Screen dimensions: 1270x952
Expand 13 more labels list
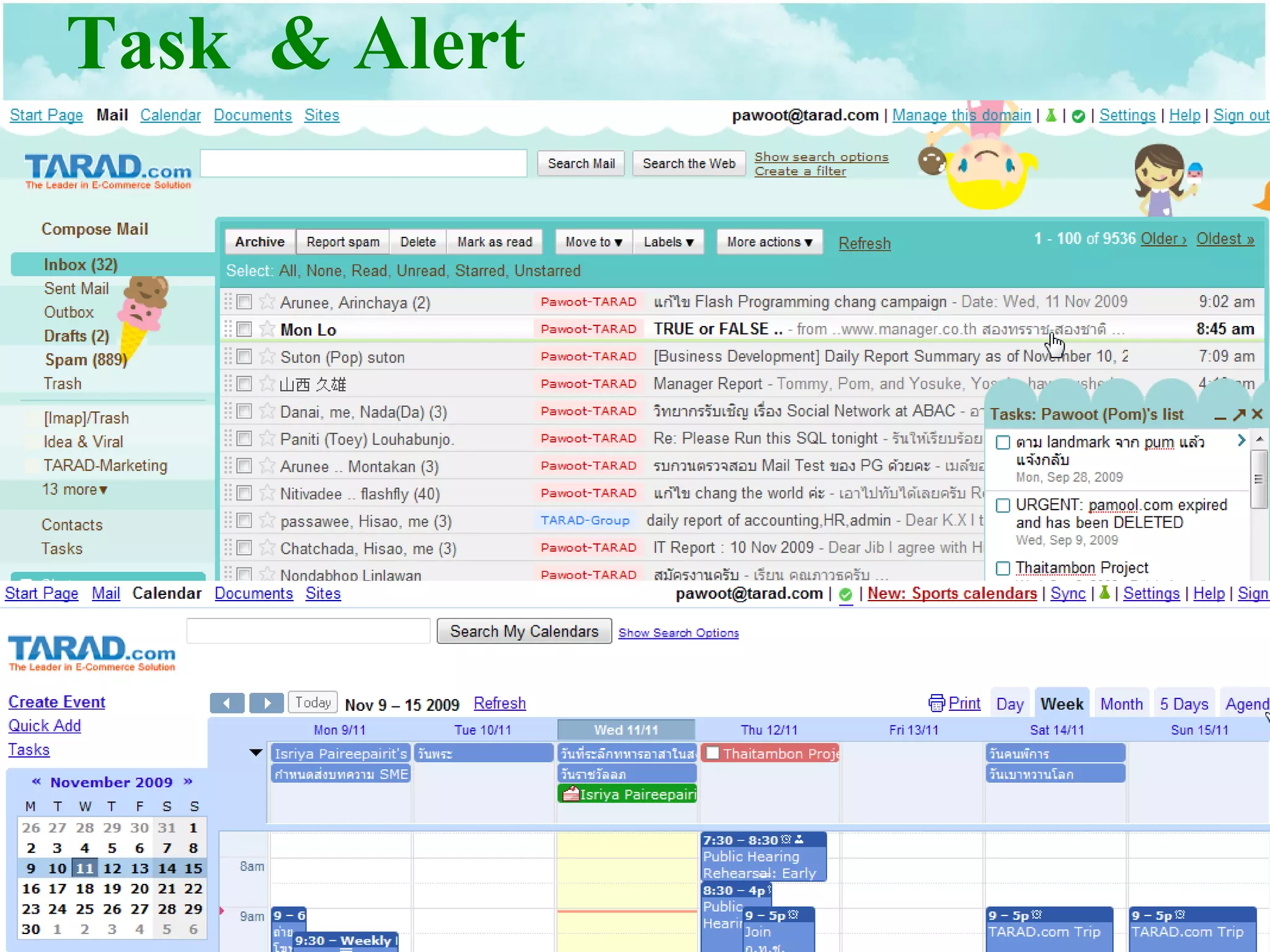point(74,489)
